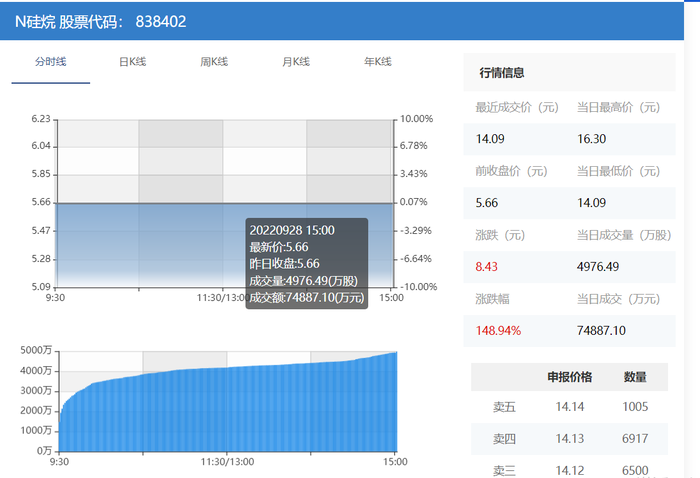Viewport: 700px width, 478px height.
Task: Click the 前收盘价（元） label
Action: tap(511, 171)
